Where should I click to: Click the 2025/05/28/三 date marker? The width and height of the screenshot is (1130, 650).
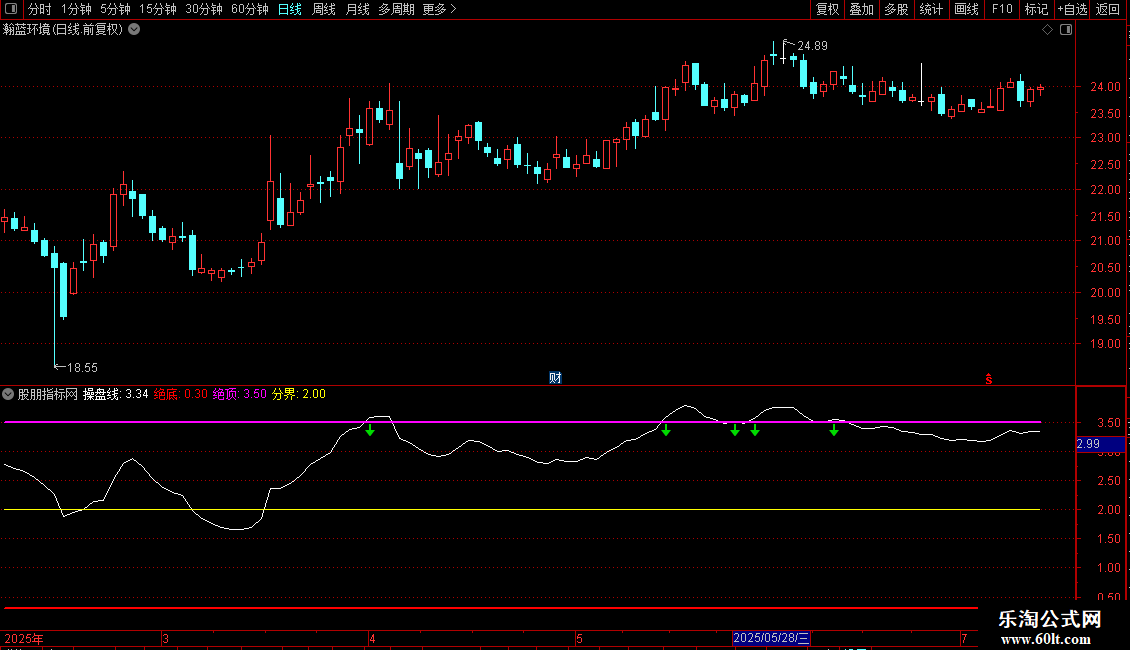coord(771,638)
